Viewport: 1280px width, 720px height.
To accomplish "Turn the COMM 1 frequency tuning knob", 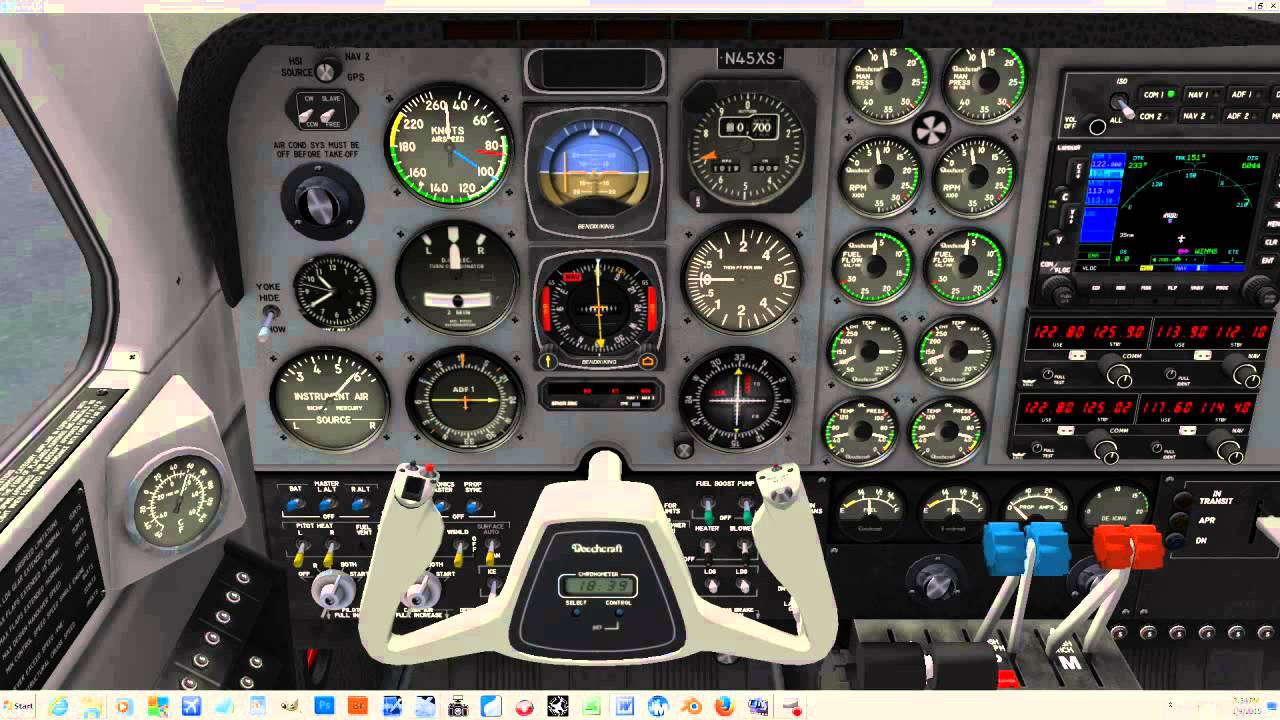I will point(1116,373).
